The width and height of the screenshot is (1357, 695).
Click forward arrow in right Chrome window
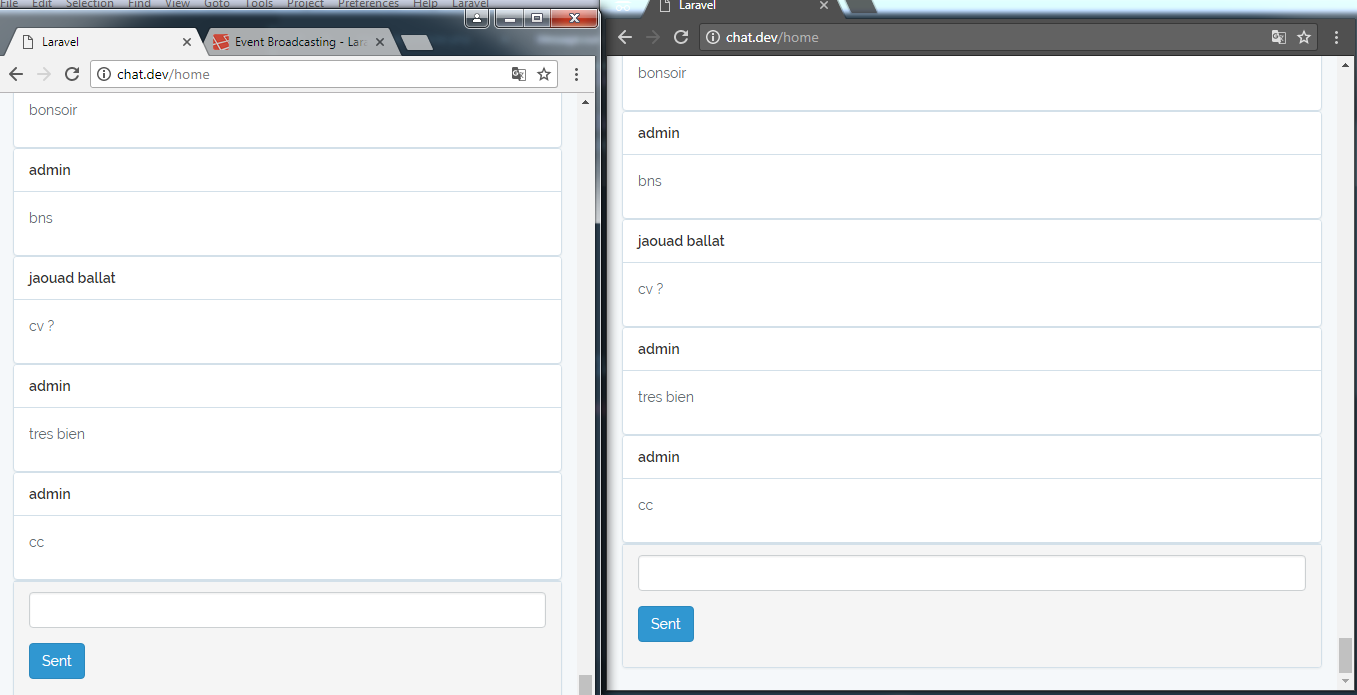coord(653,37)
